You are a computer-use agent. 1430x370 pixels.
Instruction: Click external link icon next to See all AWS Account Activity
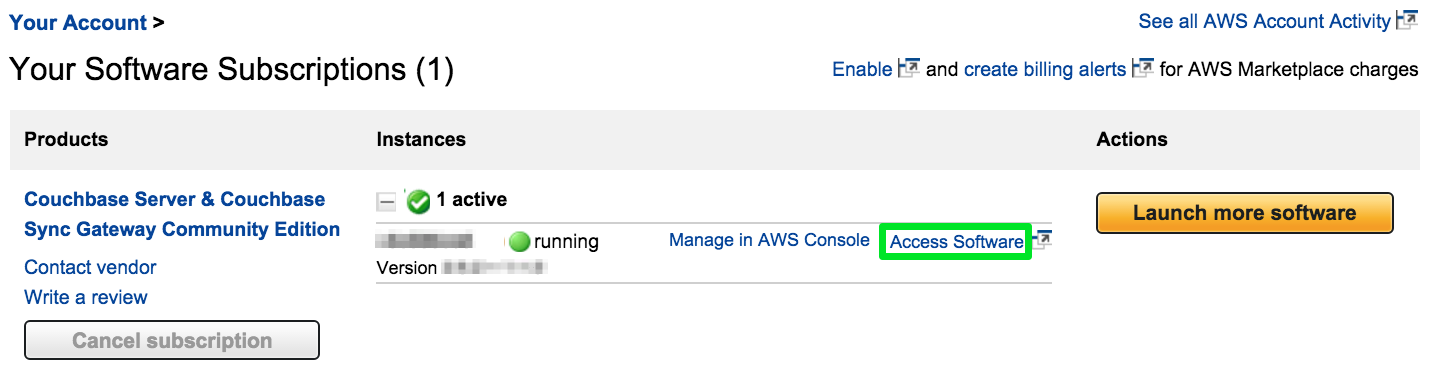click(1408, 21)
